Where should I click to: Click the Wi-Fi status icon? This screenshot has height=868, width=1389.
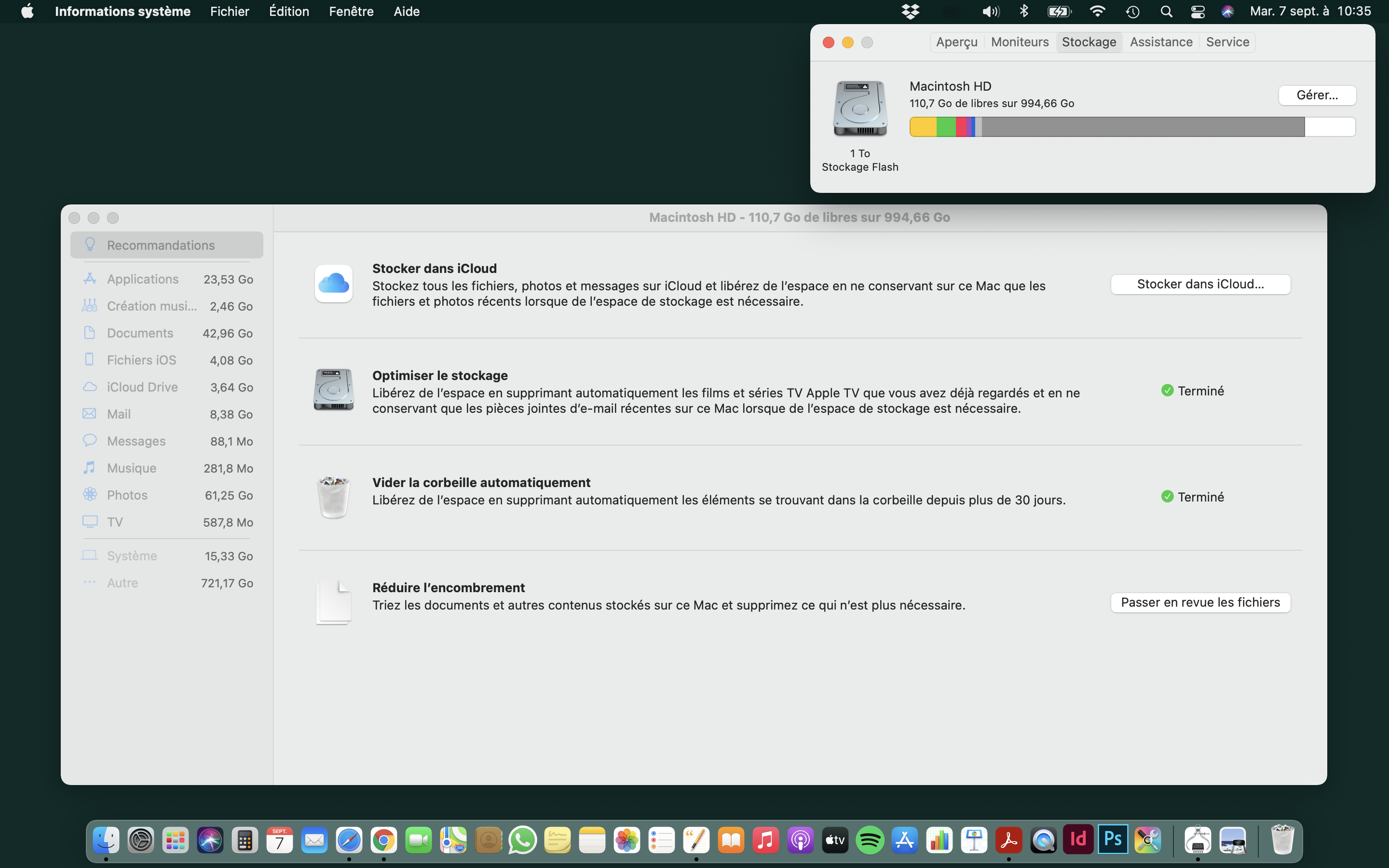point(1097,12)
